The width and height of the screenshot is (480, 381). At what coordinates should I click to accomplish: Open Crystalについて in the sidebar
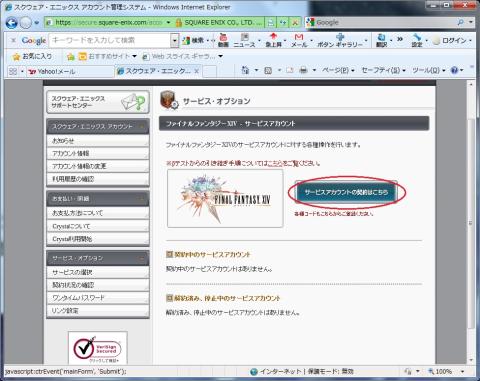pos(98,226)
